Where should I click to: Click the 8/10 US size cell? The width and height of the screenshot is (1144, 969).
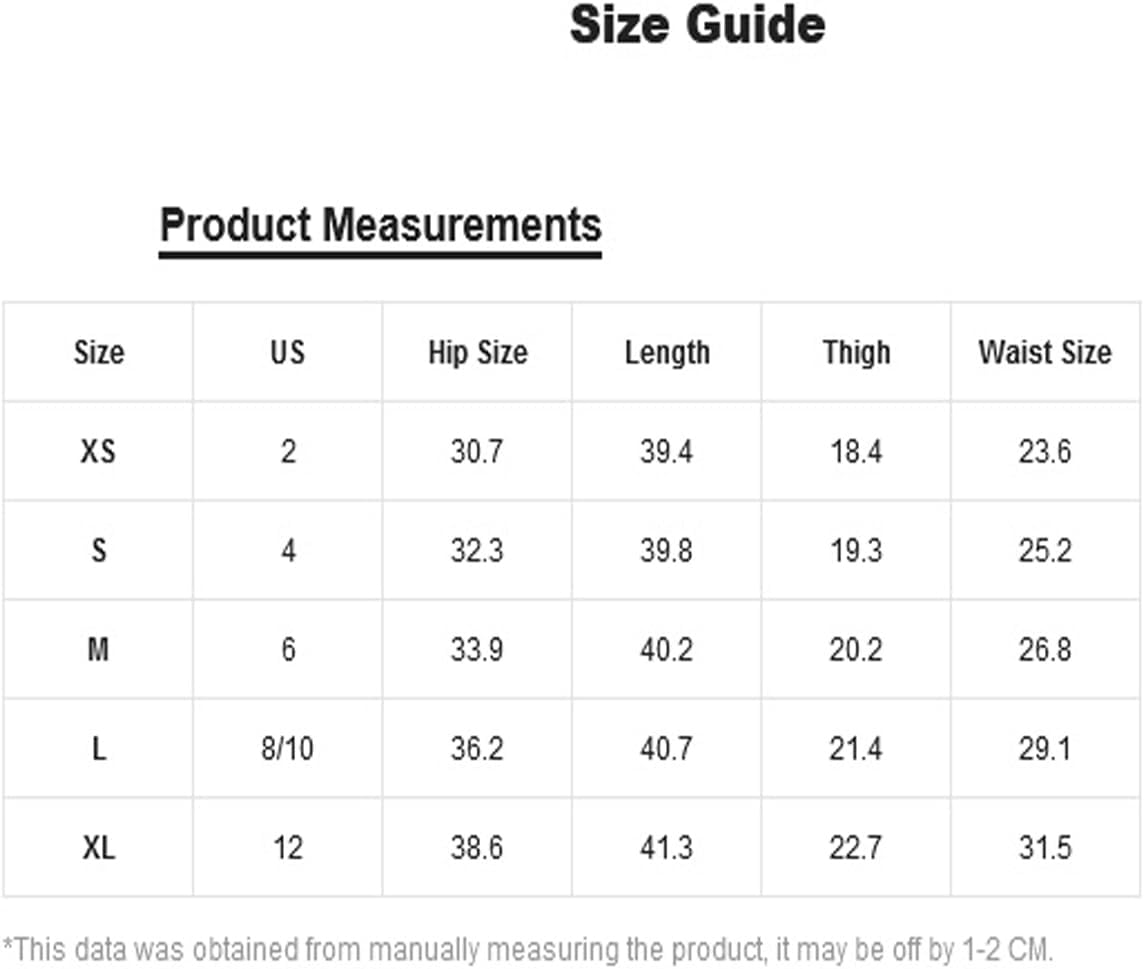(x=287, y=749)
